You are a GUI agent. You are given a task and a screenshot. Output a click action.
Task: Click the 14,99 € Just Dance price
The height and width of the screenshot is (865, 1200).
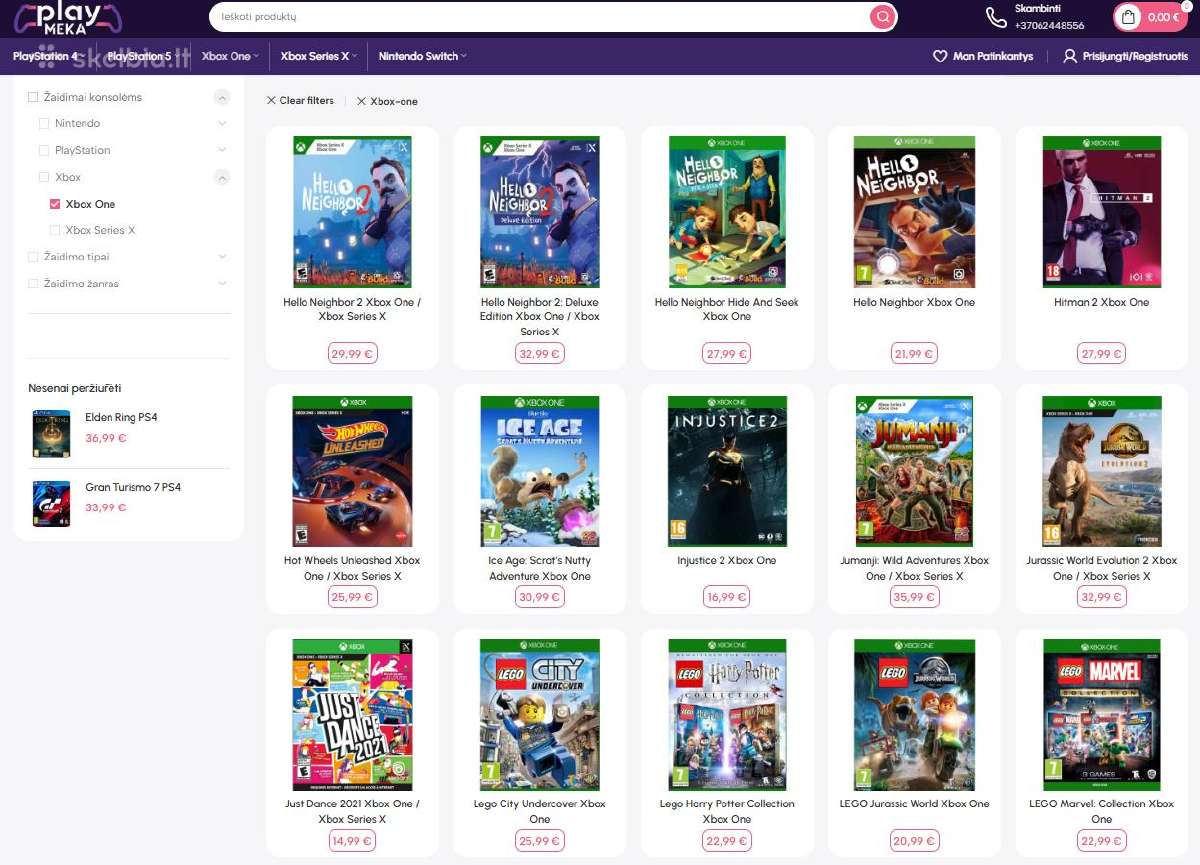click(352, 841)
